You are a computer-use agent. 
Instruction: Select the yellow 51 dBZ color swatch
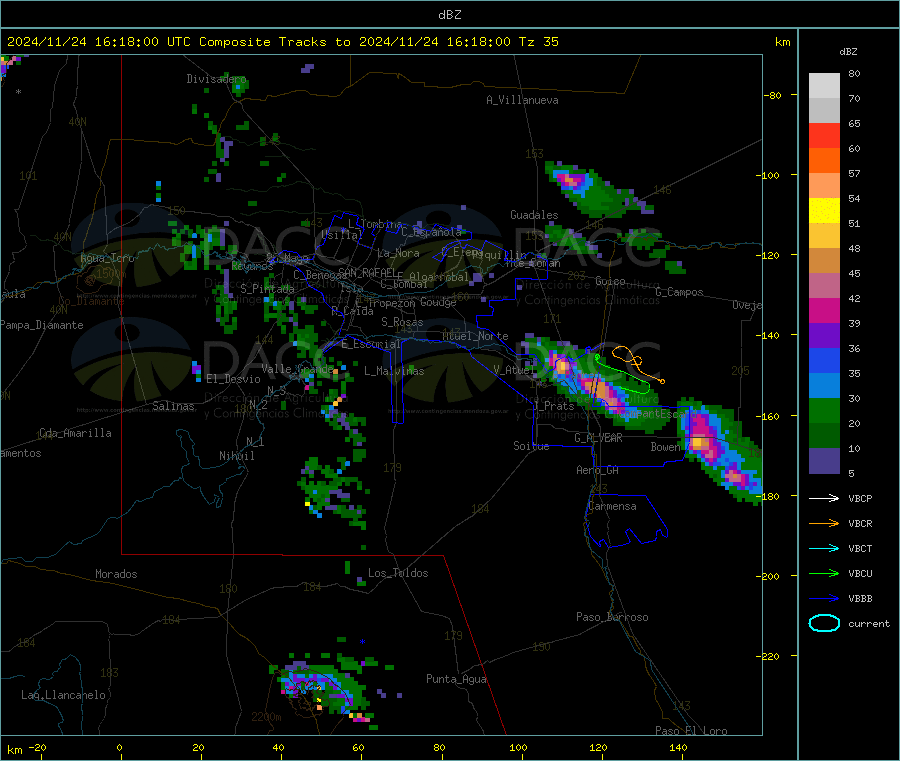[824, 211]
